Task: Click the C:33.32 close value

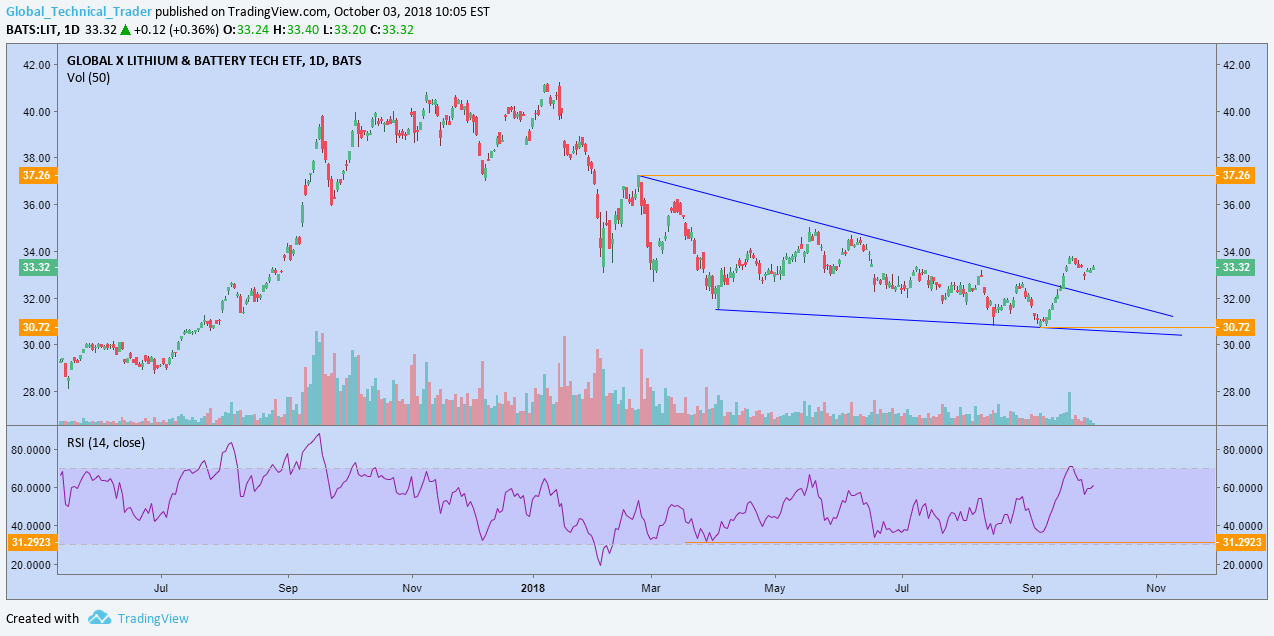Action: (391, 29)
